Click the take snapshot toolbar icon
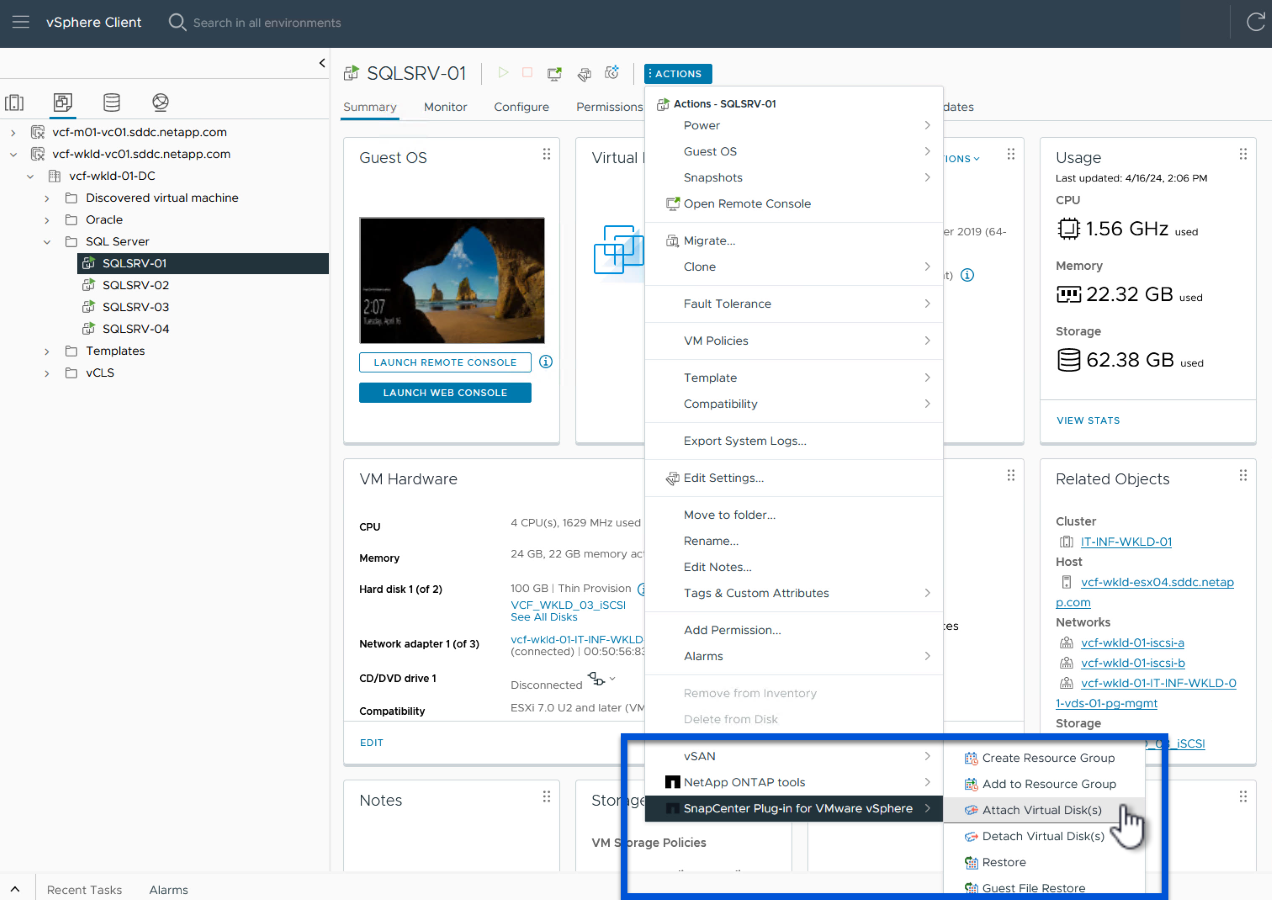The height and width of the screenshot is (900, 1272). click(x=613, y=73)
